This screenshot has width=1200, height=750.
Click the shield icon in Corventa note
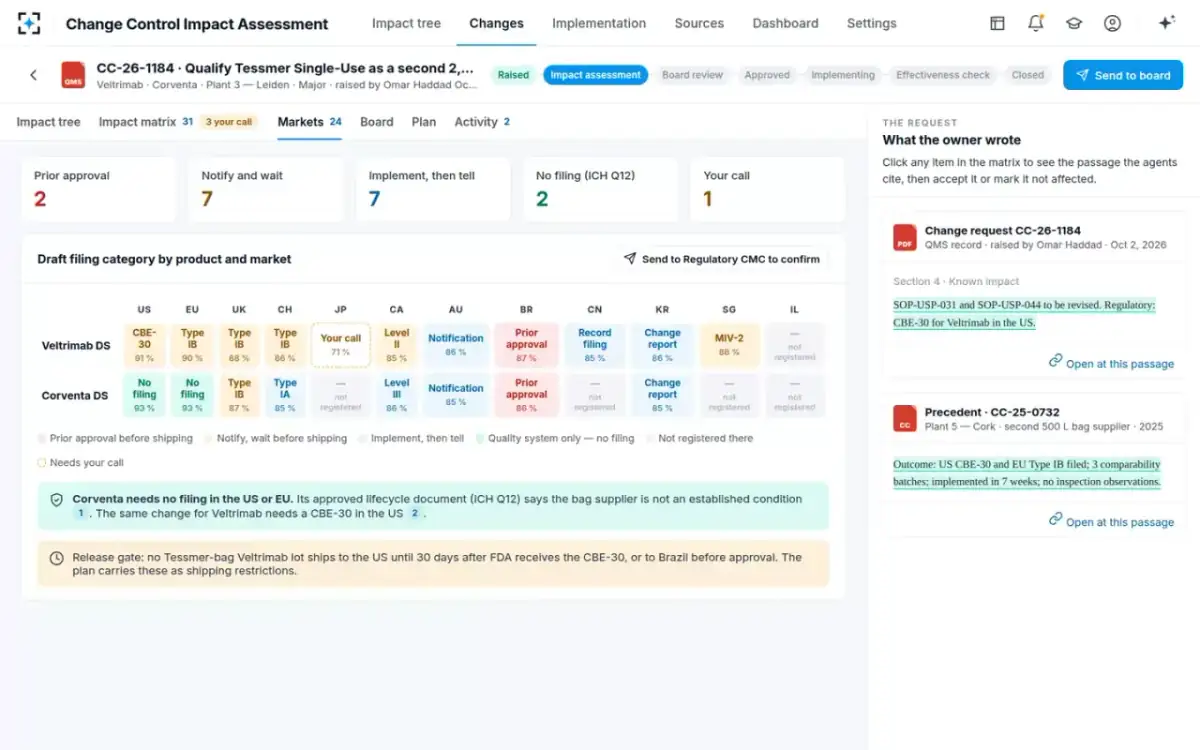click(57, 499)
